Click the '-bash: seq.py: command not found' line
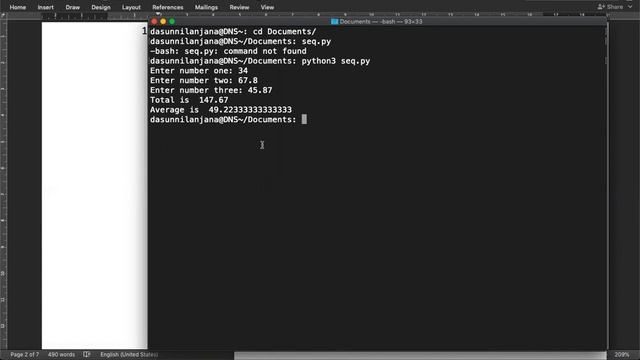 (x=228, y=51)
